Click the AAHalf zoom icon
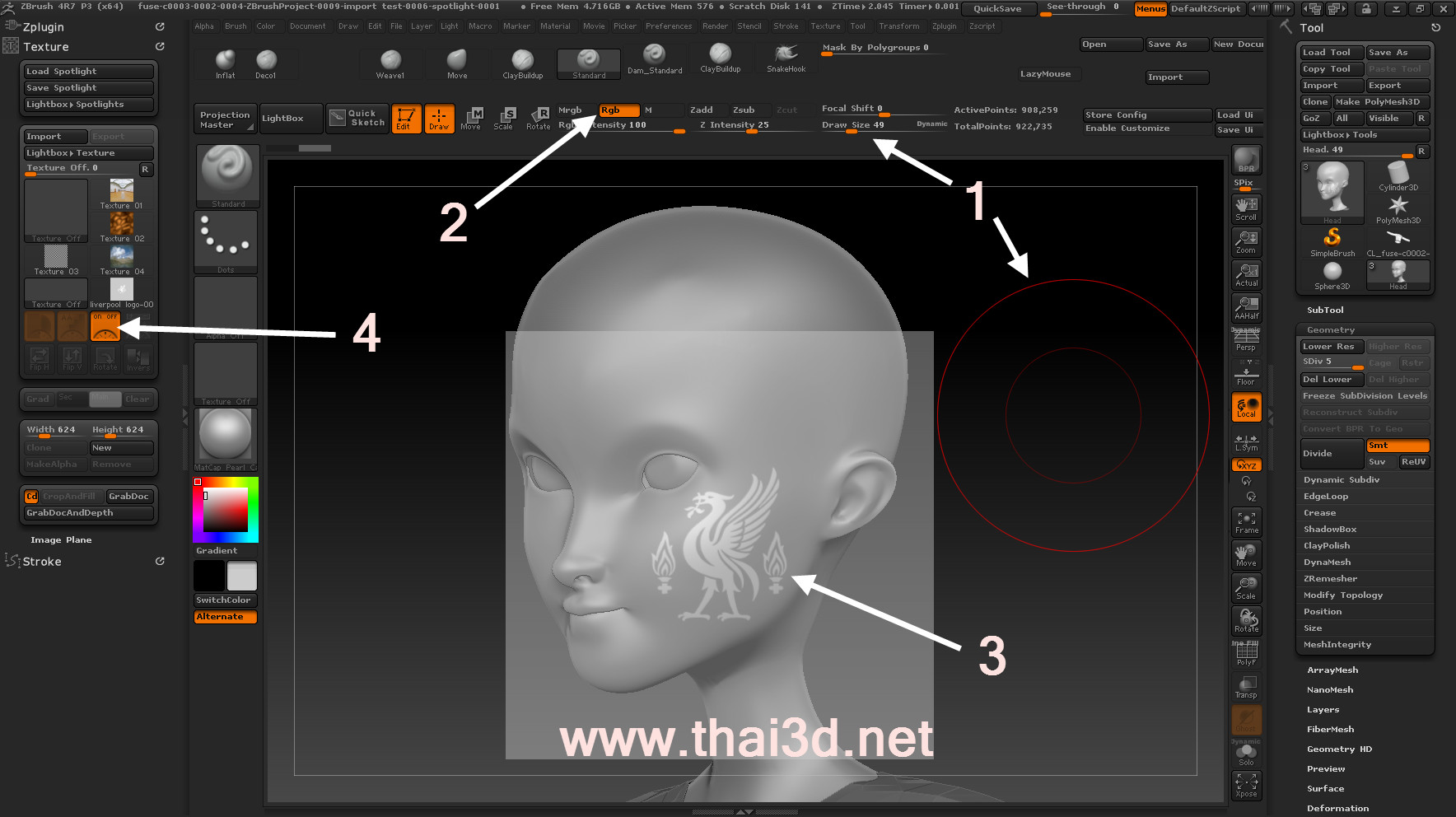Image resolution: width=1456 pixels, height=817 pixels. point(1246,308)
